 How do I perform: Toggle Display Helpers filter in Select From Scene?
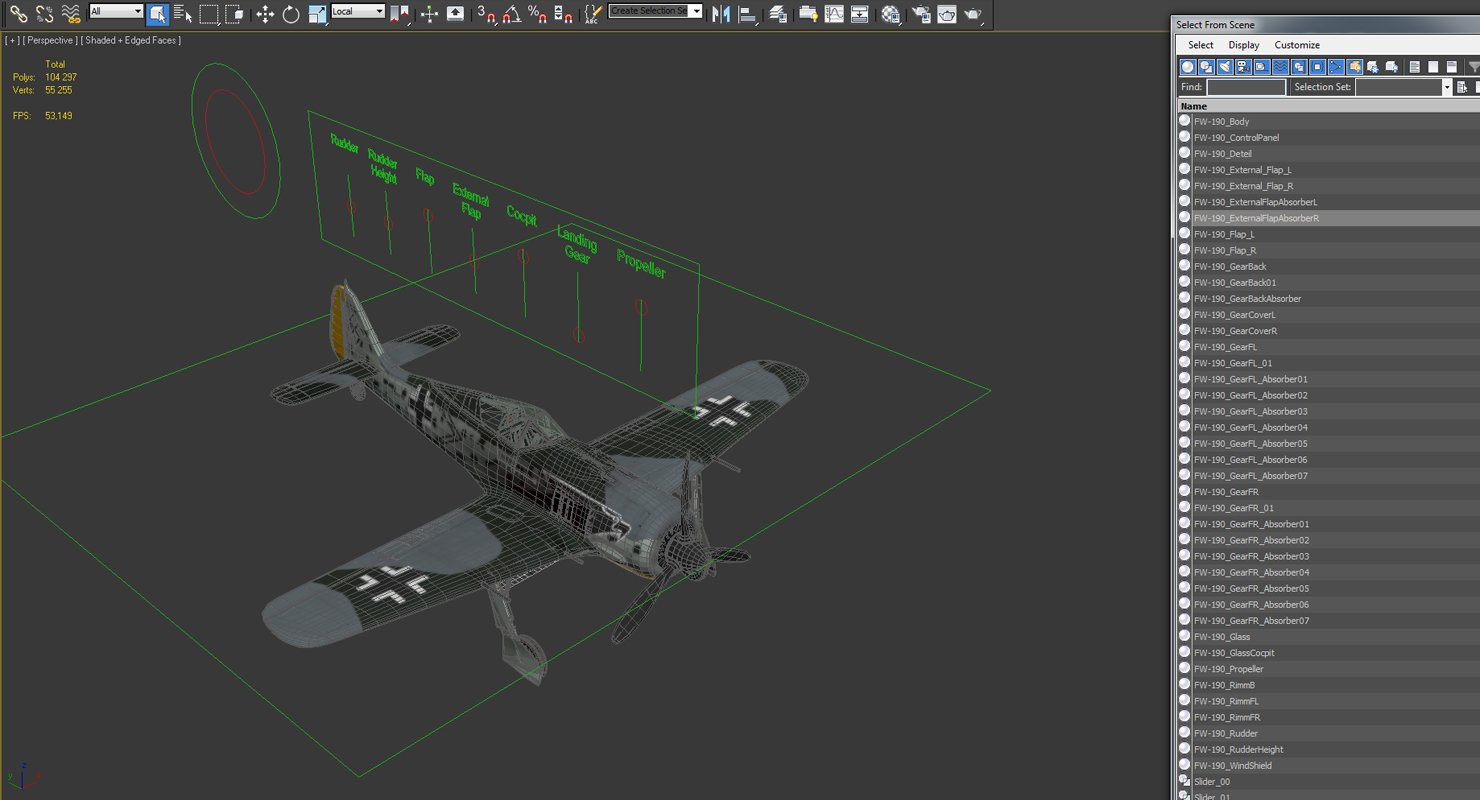1261,67
